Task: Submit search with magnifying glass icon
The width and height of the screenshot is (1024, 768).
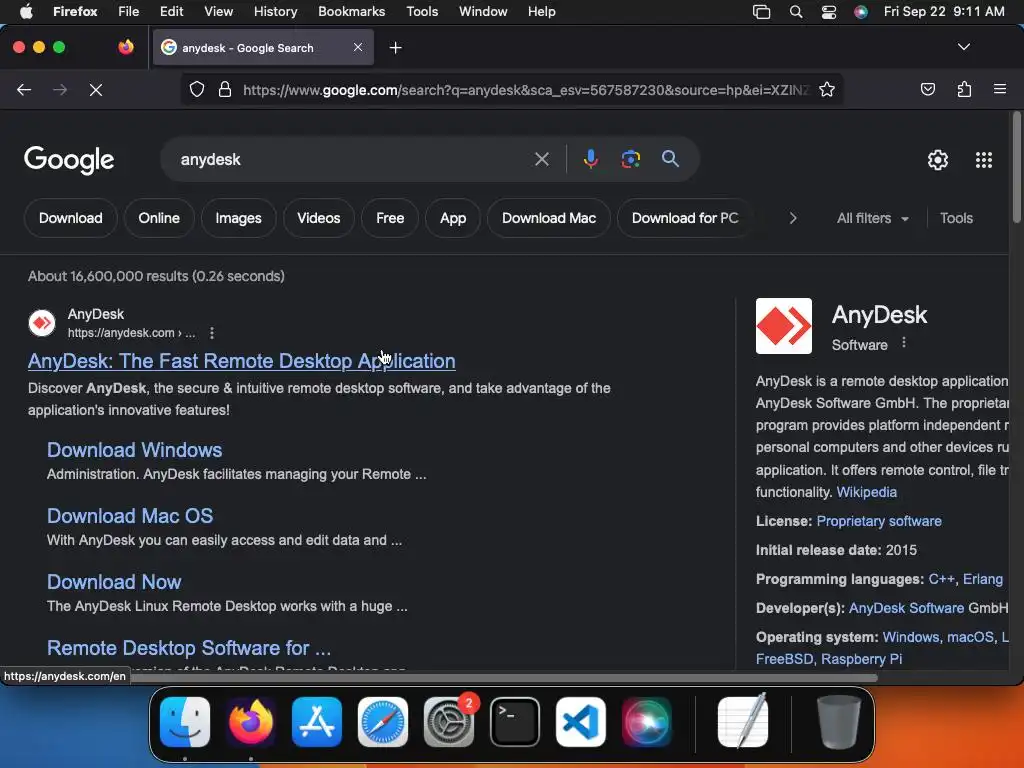Action: tap(670, 159)
